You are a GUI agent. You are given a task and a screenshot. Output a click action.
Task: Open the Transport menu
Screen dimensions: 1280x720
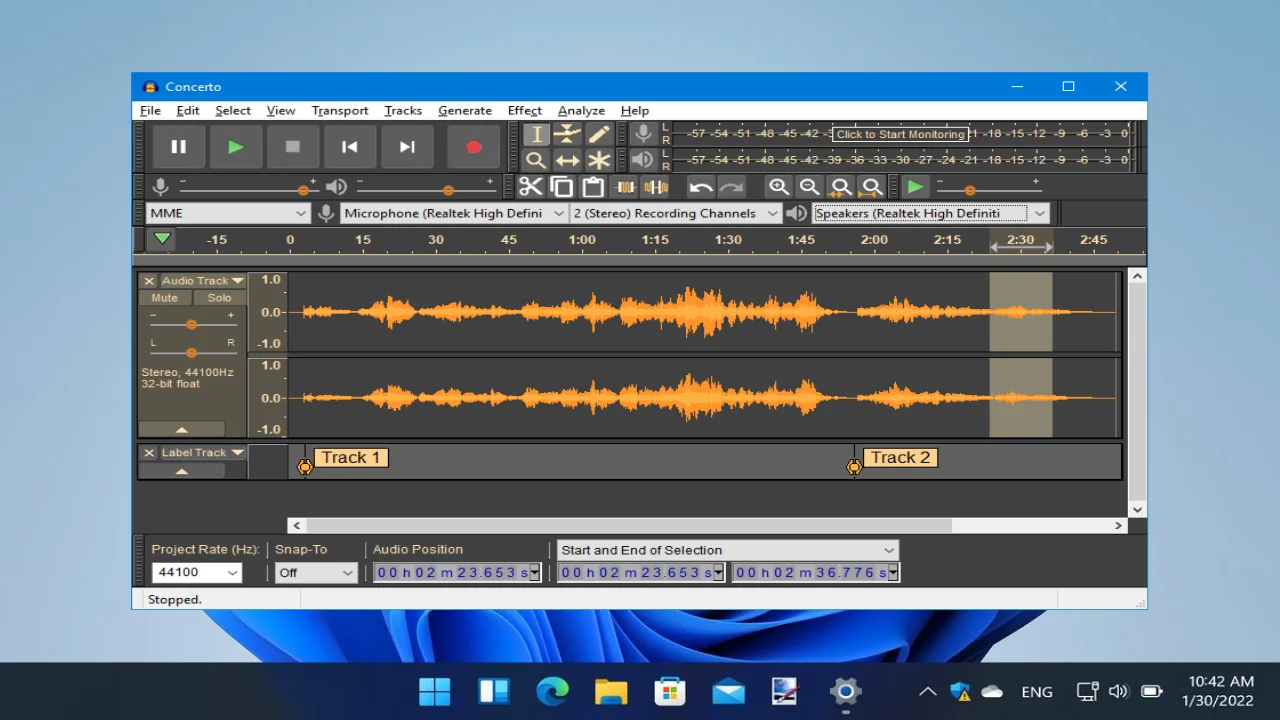pos(340,111)
